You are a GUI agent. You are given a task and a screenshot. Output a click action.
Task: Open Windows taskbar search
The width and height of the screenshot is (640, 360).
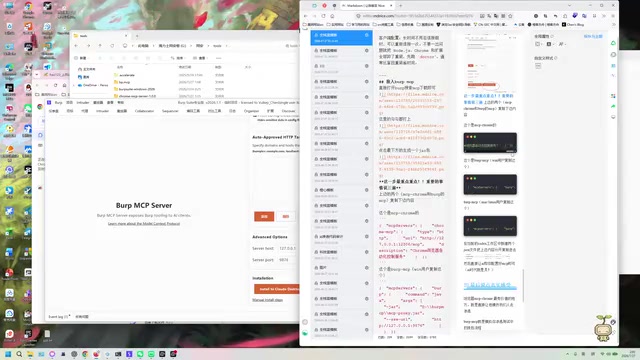point(19,354)
